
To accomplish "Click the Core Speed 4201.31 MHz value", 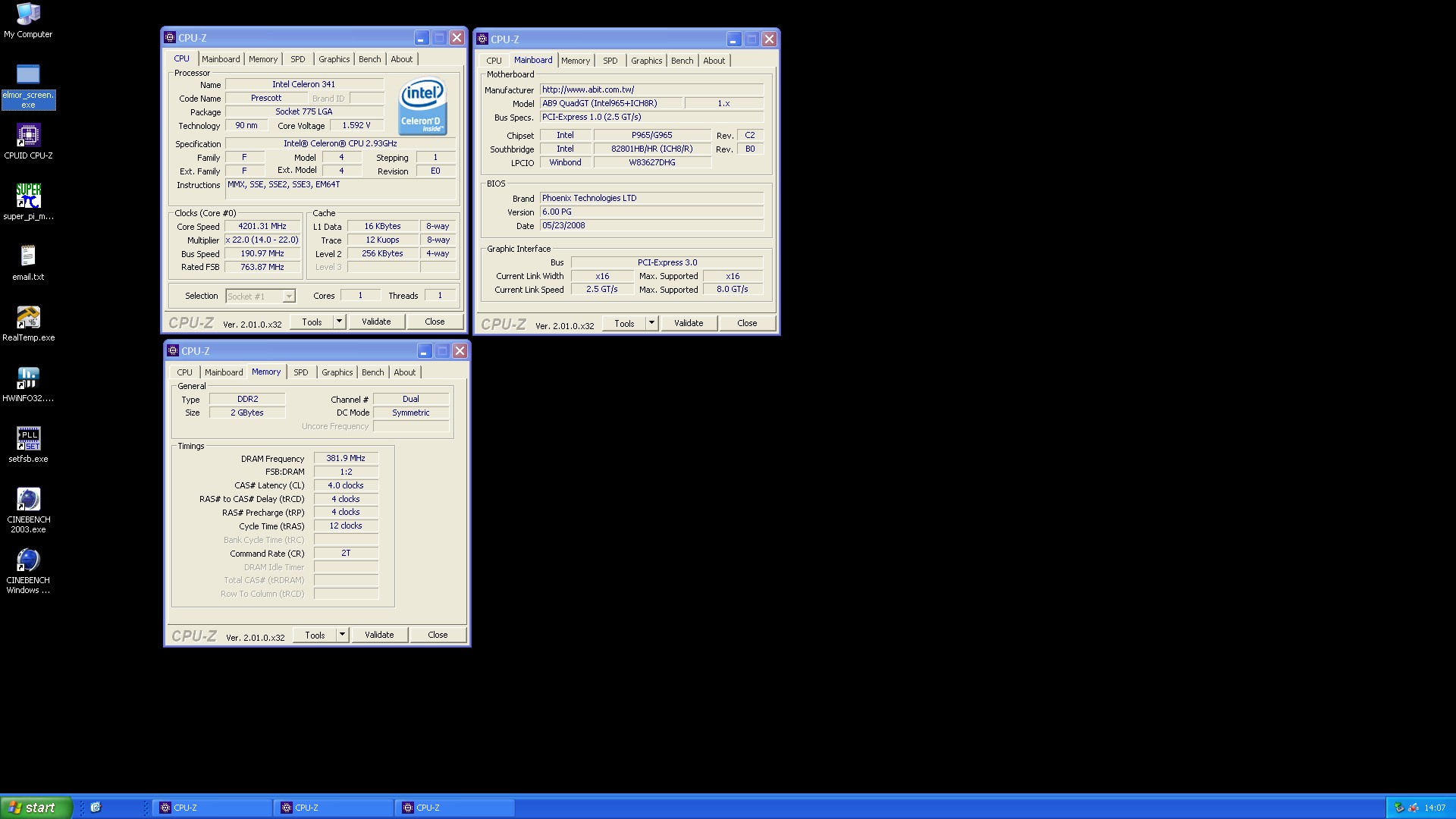I will [x=262, y=226].
